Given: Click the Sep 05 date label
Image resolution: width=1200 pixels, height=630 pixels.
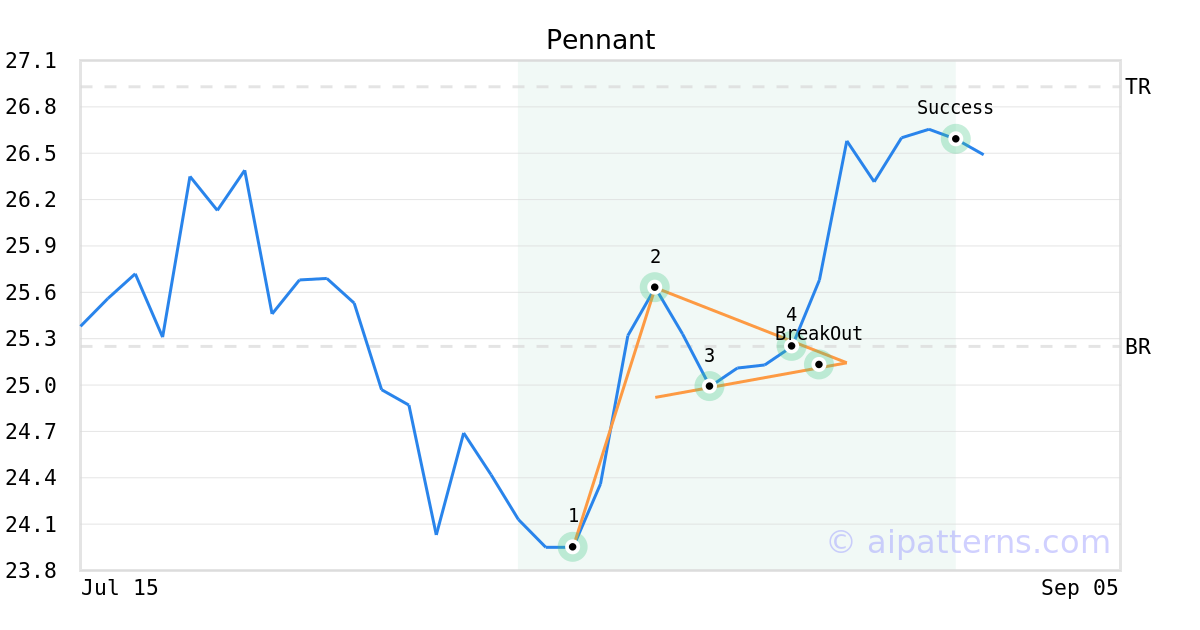Looking at the screenshot, I should (x=1079, y=588).
